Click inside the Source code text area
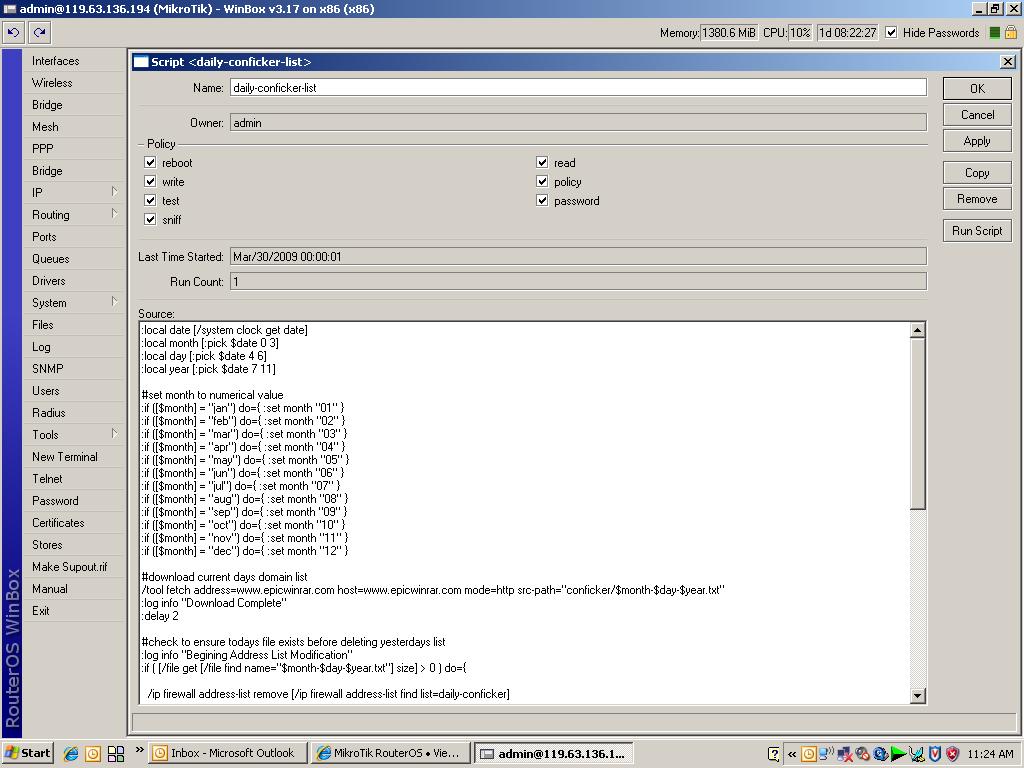Screen dimensions: 1024x768 pyautogui.click(x=524, y=513)
